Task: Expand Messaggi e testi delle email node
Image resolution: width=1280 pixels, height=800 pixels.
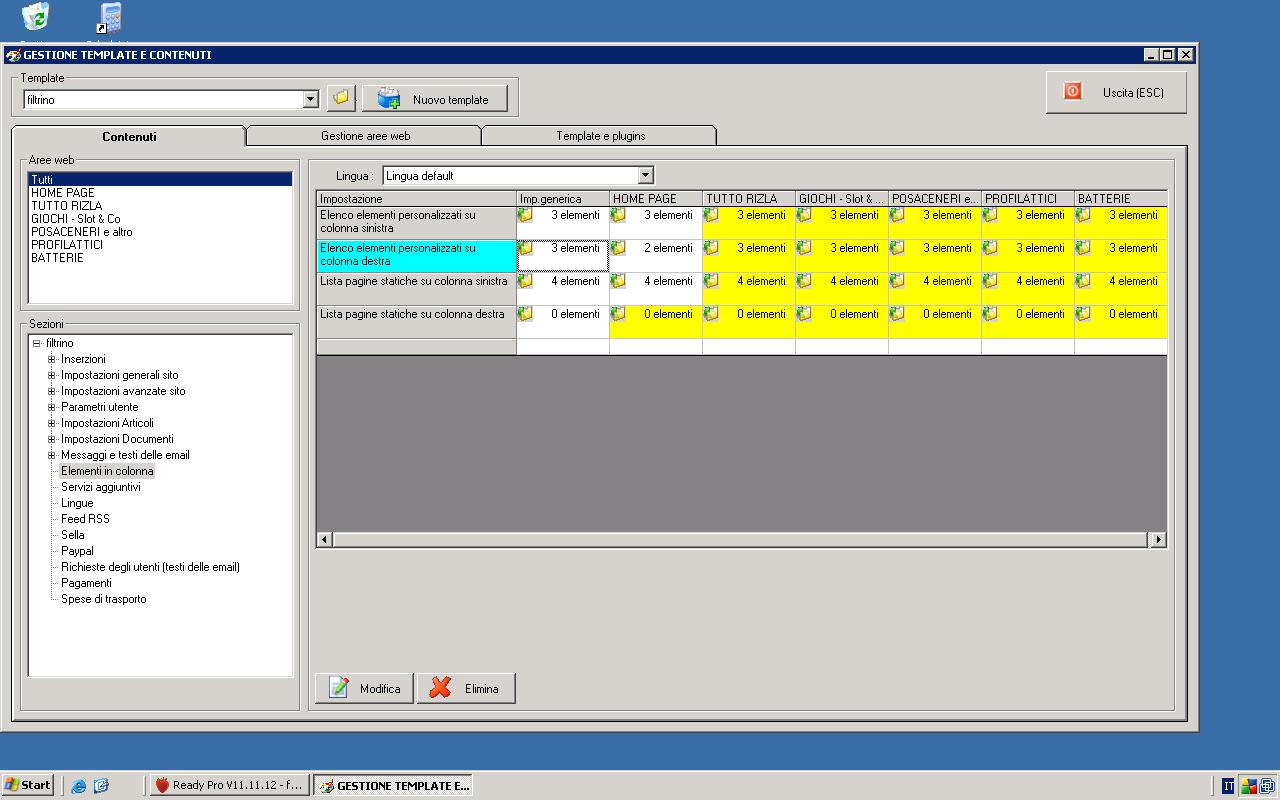Action: pos(52,455)
